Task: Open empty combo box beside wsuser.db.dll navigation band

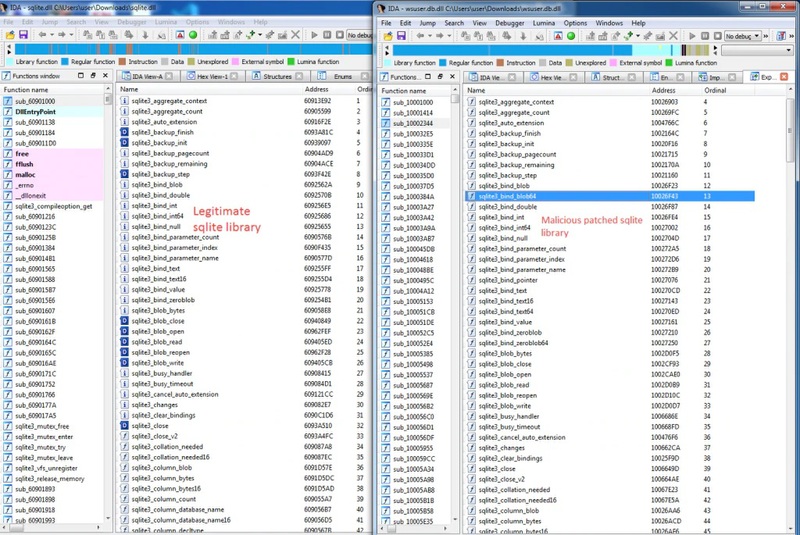Action: pyautogui.click(x=757, y=50)
